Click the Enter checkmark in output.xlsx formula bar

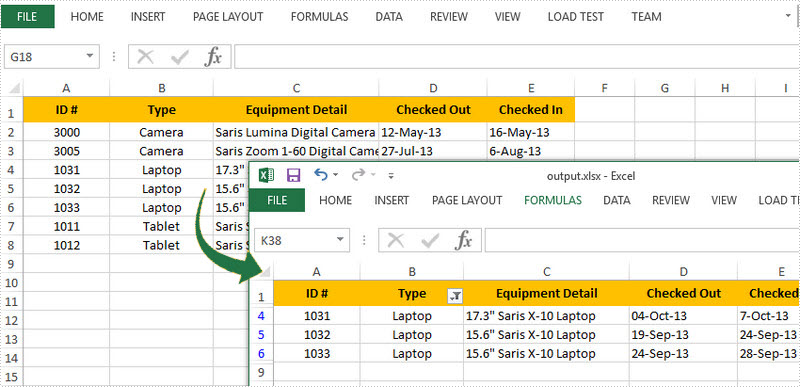point(430,240)
